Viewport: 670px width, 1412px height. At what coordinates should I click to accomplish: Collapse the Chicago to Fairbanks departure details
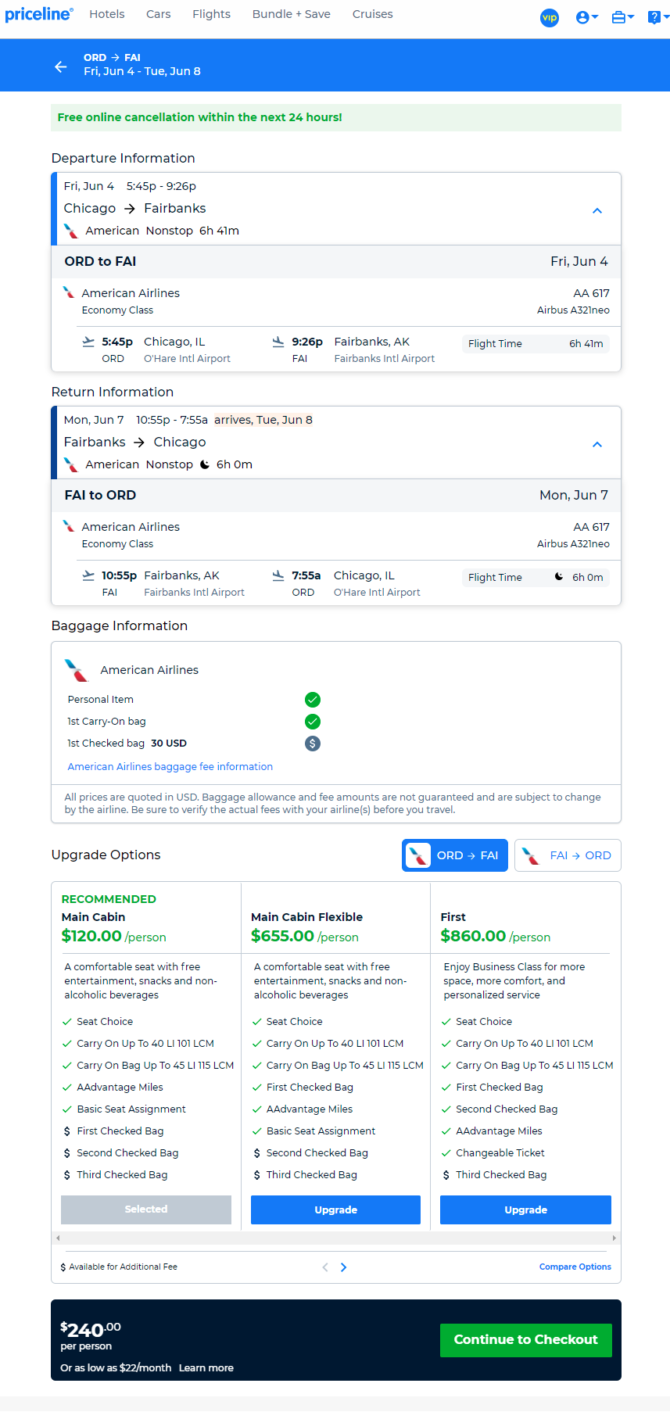597,210
